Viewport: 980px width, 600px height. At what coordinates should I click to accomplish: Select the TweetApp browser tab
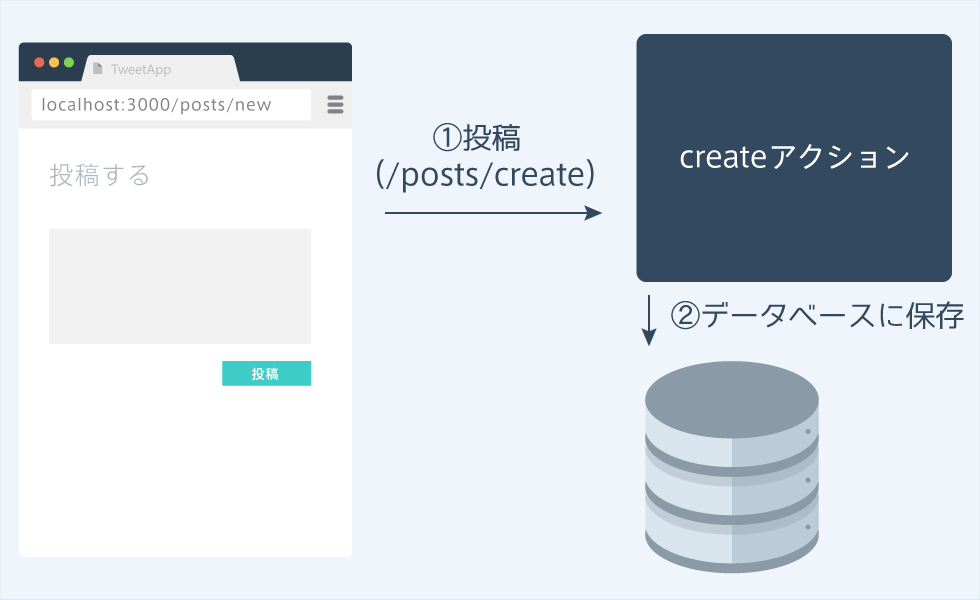pyautogui.click(x=161, y=68)
